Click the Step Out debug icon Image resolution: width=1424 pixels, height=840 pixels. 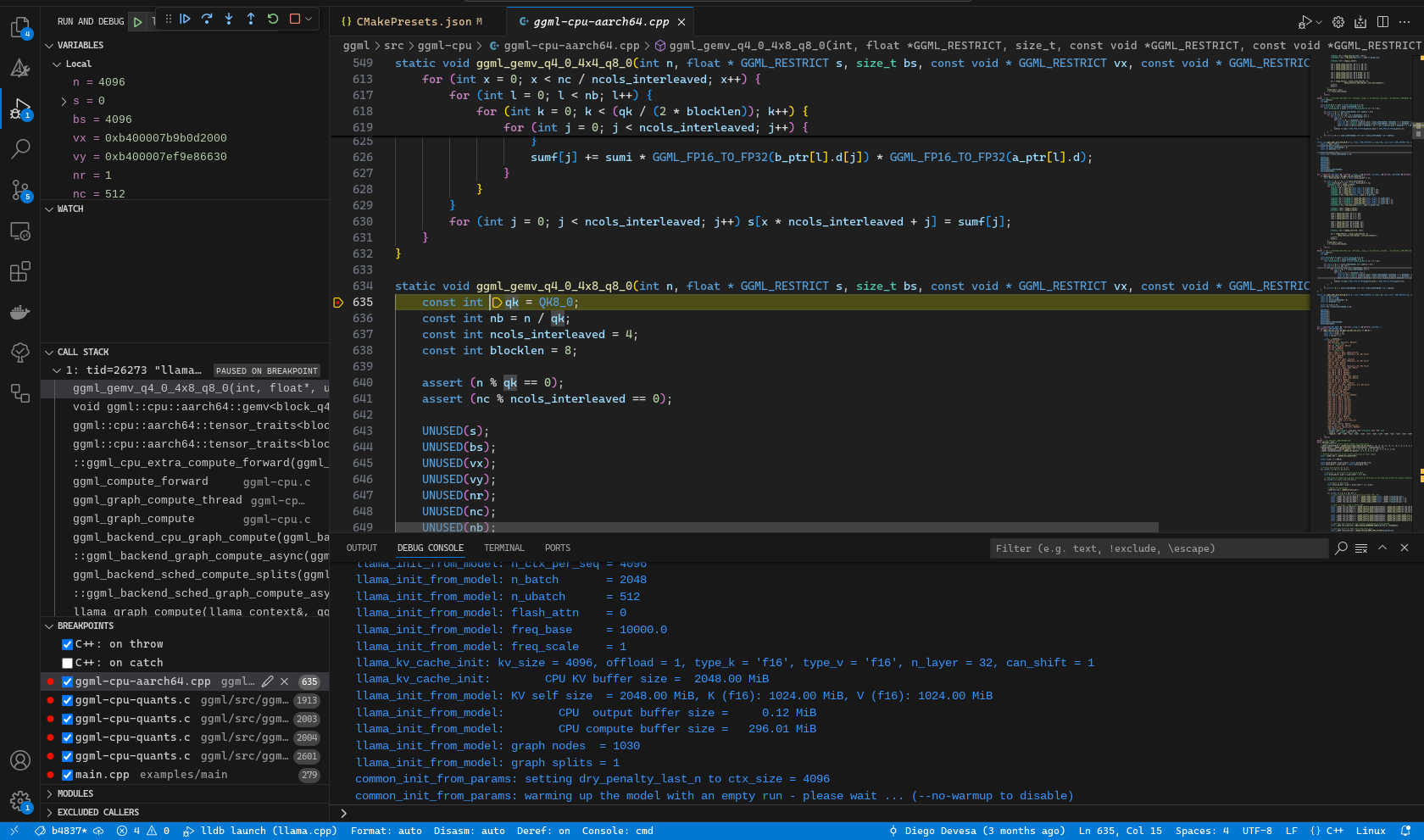click(x=251, y=19)
